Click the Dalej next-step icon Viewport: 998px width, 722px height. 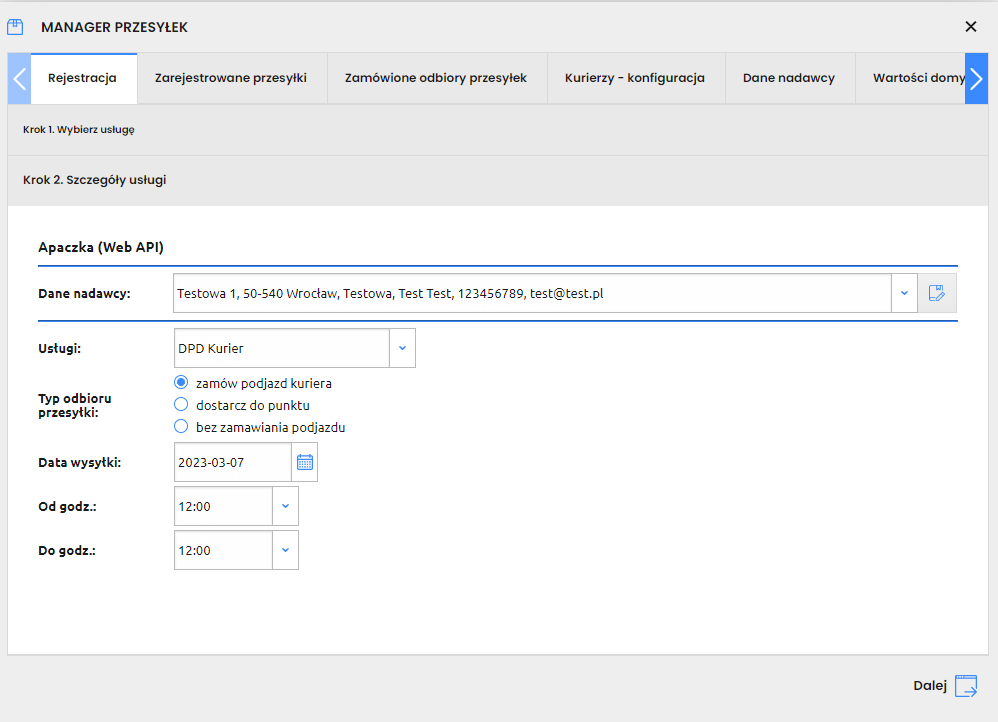tap(966, 686)
